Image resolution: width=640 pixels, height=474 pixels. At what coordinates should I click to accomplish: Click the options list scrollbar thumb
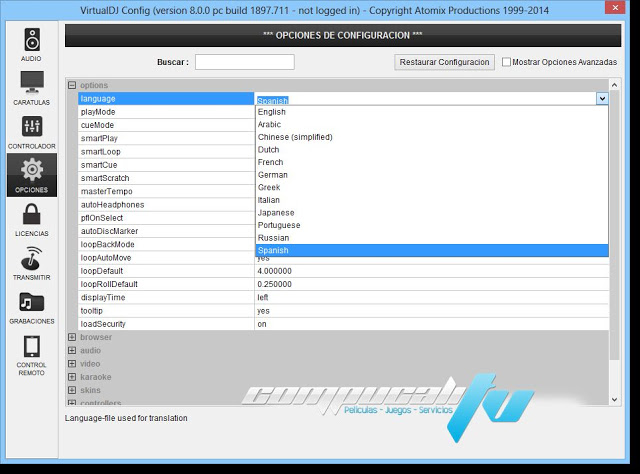(614, 225)
